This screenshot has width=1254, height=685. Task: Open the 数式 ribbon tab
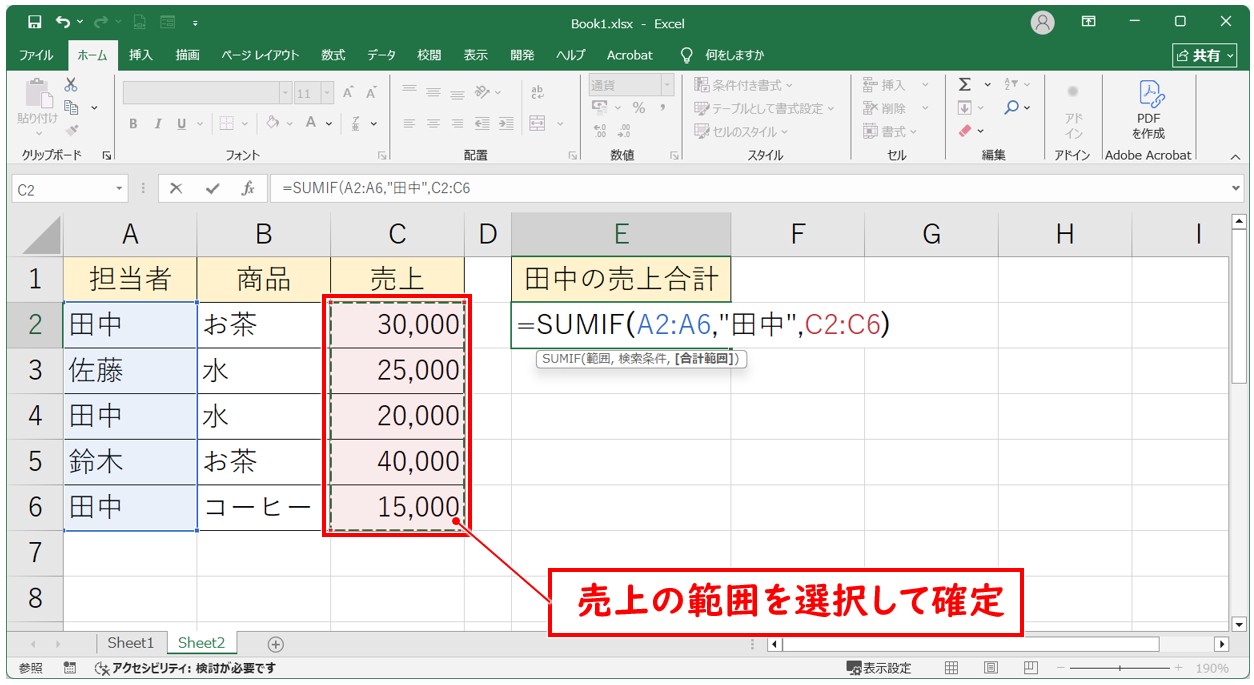coord(333,55)
